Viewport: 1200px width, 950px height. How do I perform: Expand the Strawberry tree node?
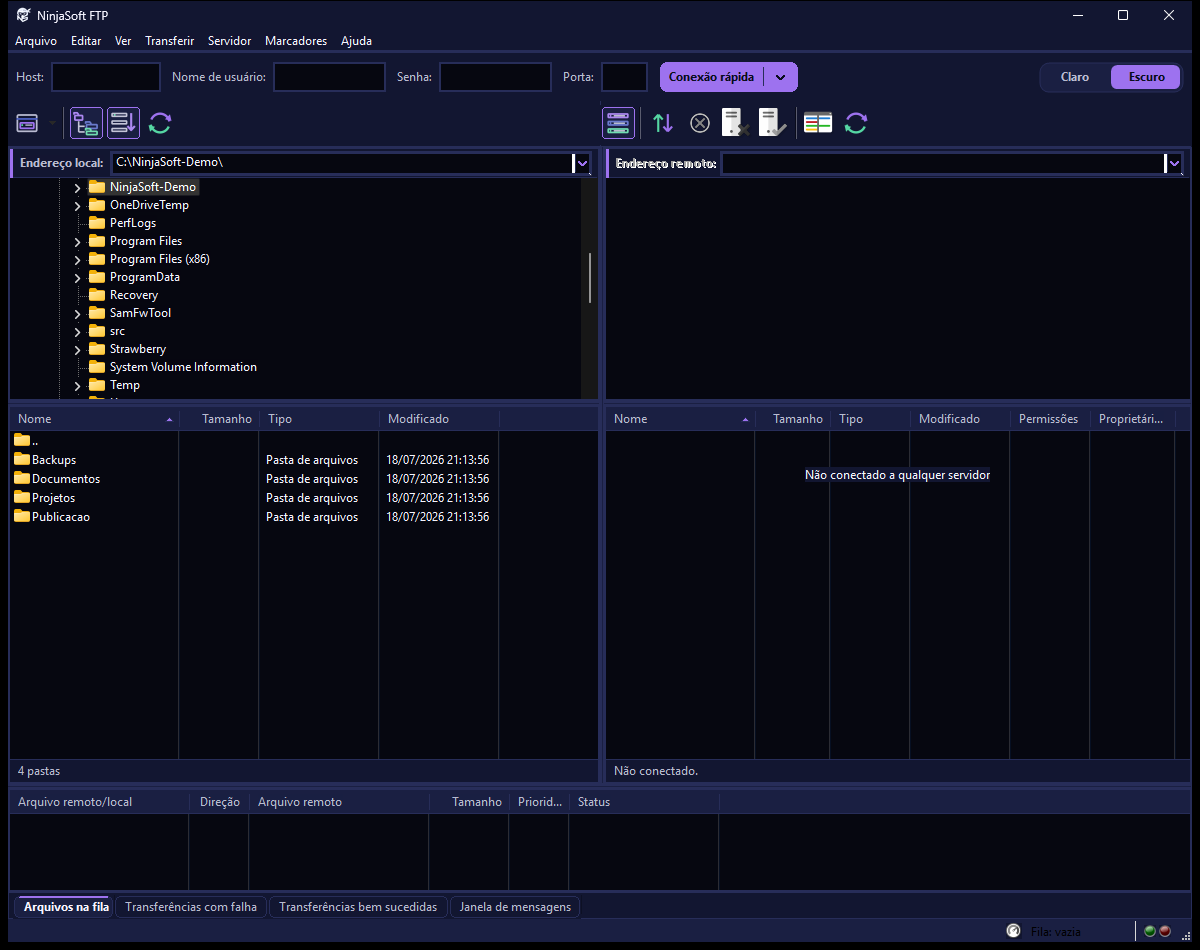pyautogui.click(x=77, y=349)
